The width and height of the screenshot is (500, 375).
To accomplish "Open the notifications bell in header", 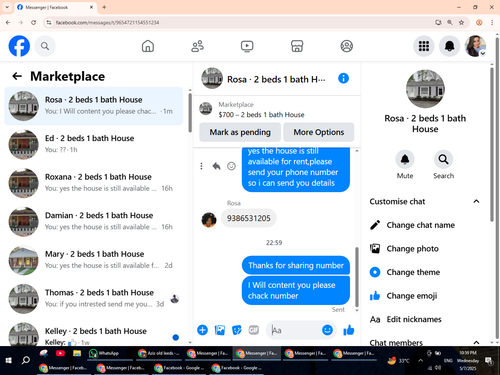I will pos(449,46).
